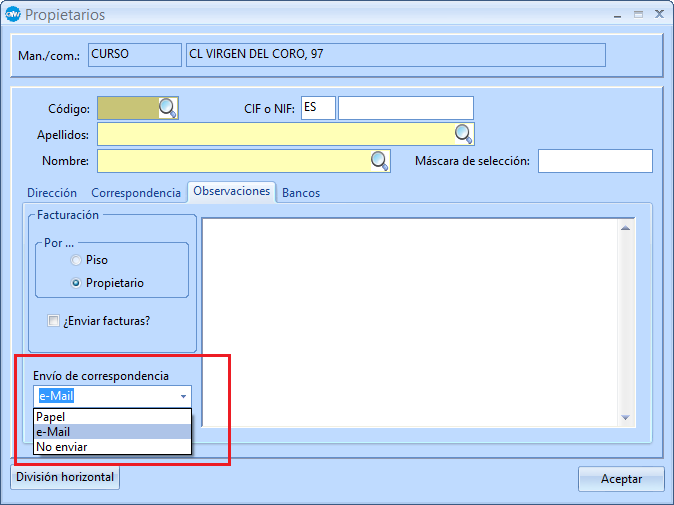Image resolution: width=674 pixels, height=505 pixels.
Task: Switch to the Dirección tab
Action: click(52, 193)
